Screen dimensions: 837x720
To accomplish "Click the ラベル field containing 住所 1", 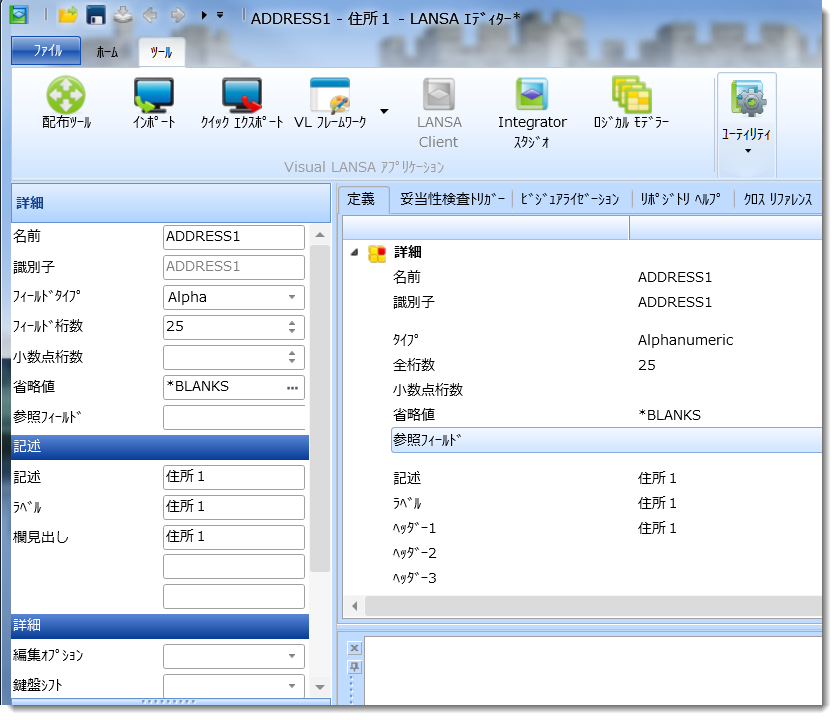I will point(233,507).
